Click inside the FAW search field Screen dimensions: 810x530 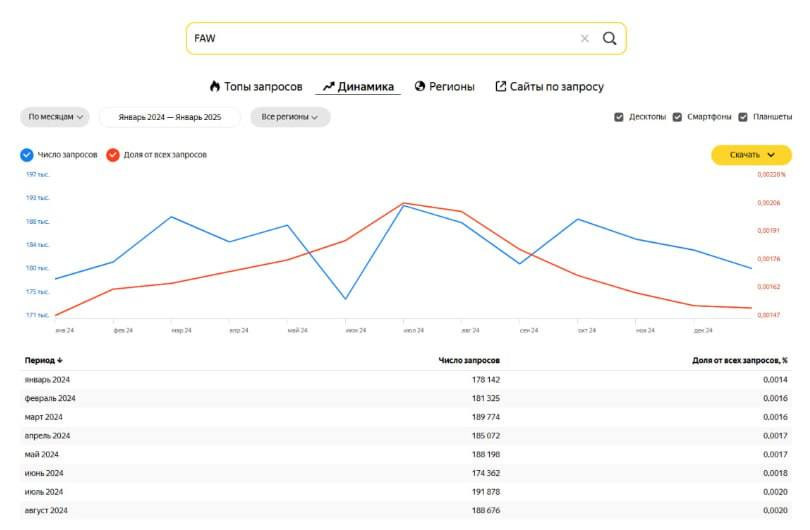[x=380, y=39]
